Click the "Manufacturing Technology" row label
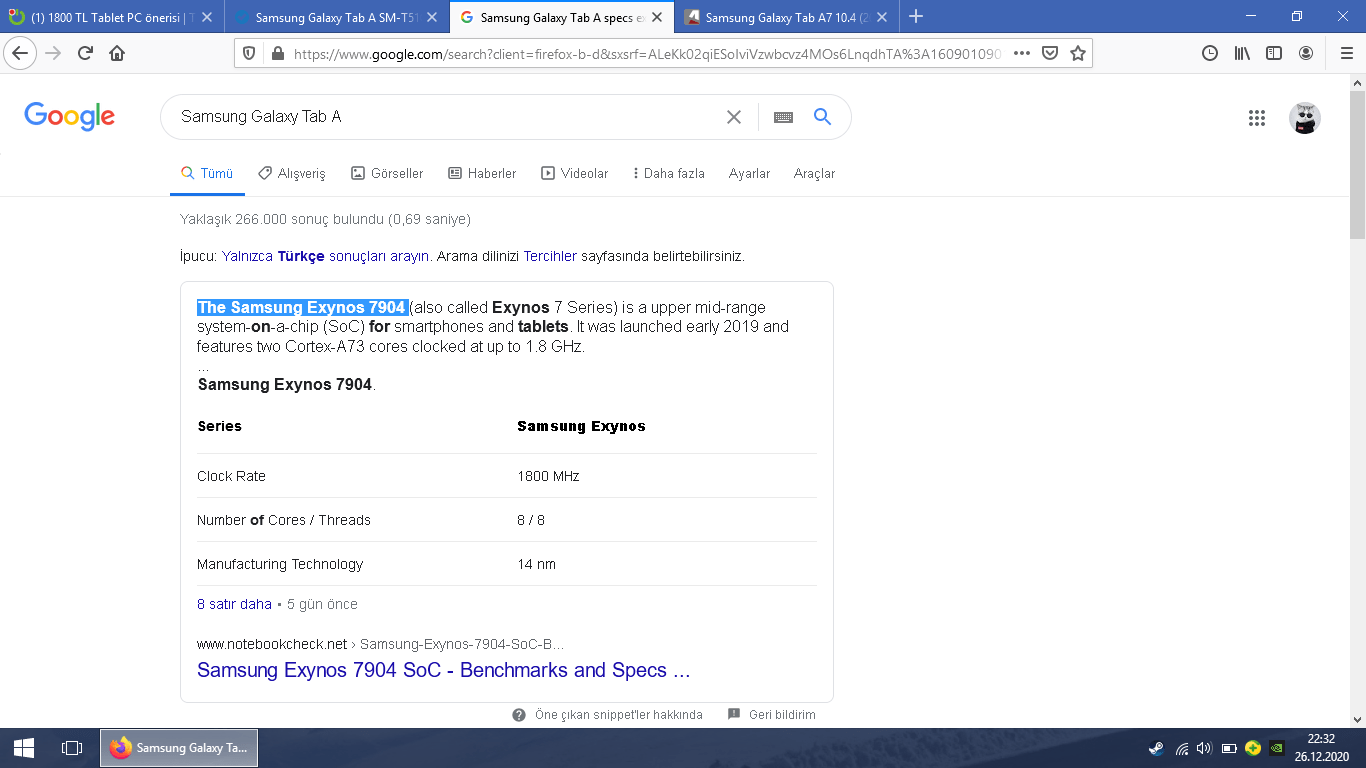Image resolution: width=1366 pixels, height=768 pixels. (x=280, y=564)
